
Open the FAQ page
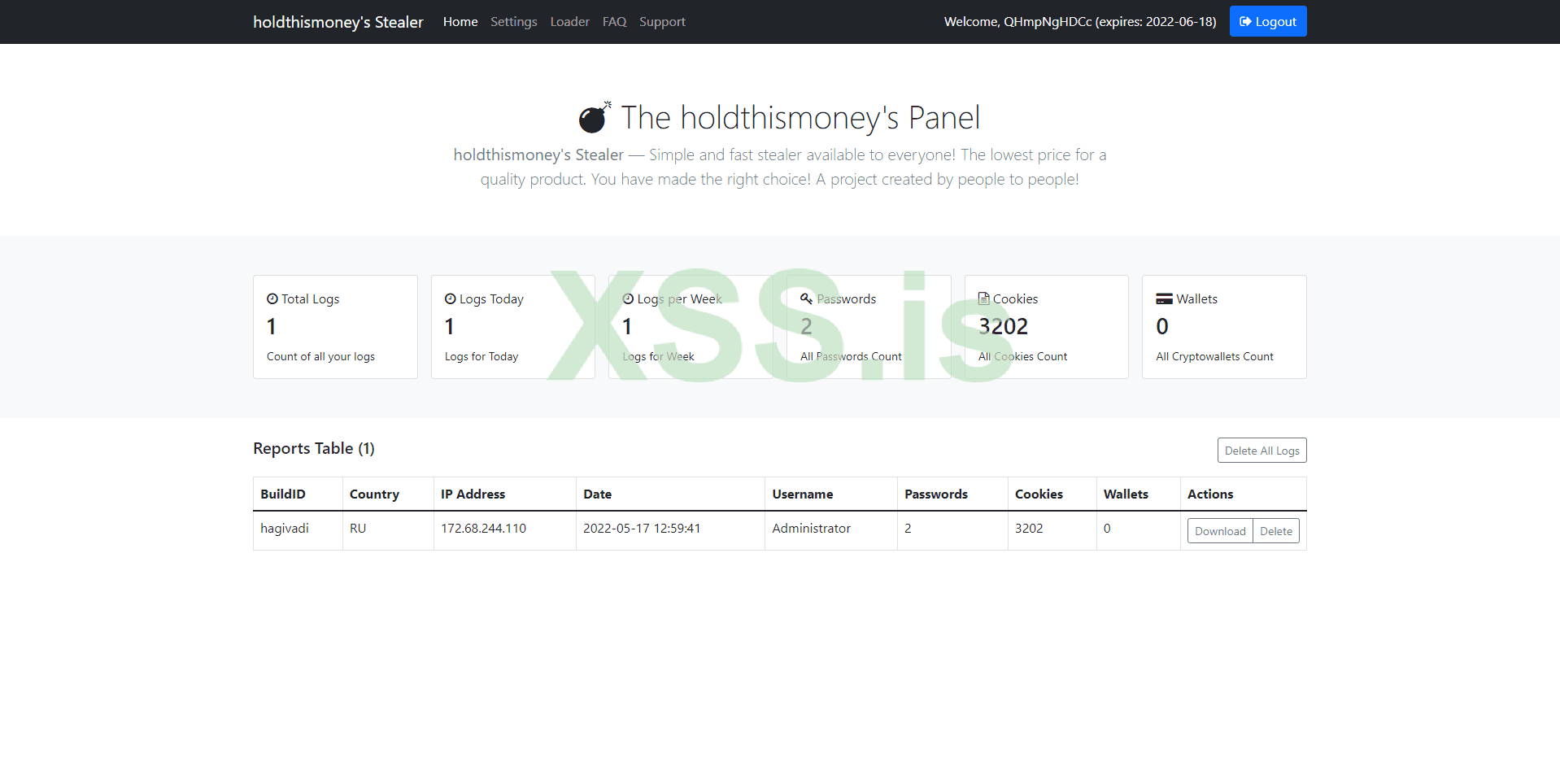coord(615,22)
